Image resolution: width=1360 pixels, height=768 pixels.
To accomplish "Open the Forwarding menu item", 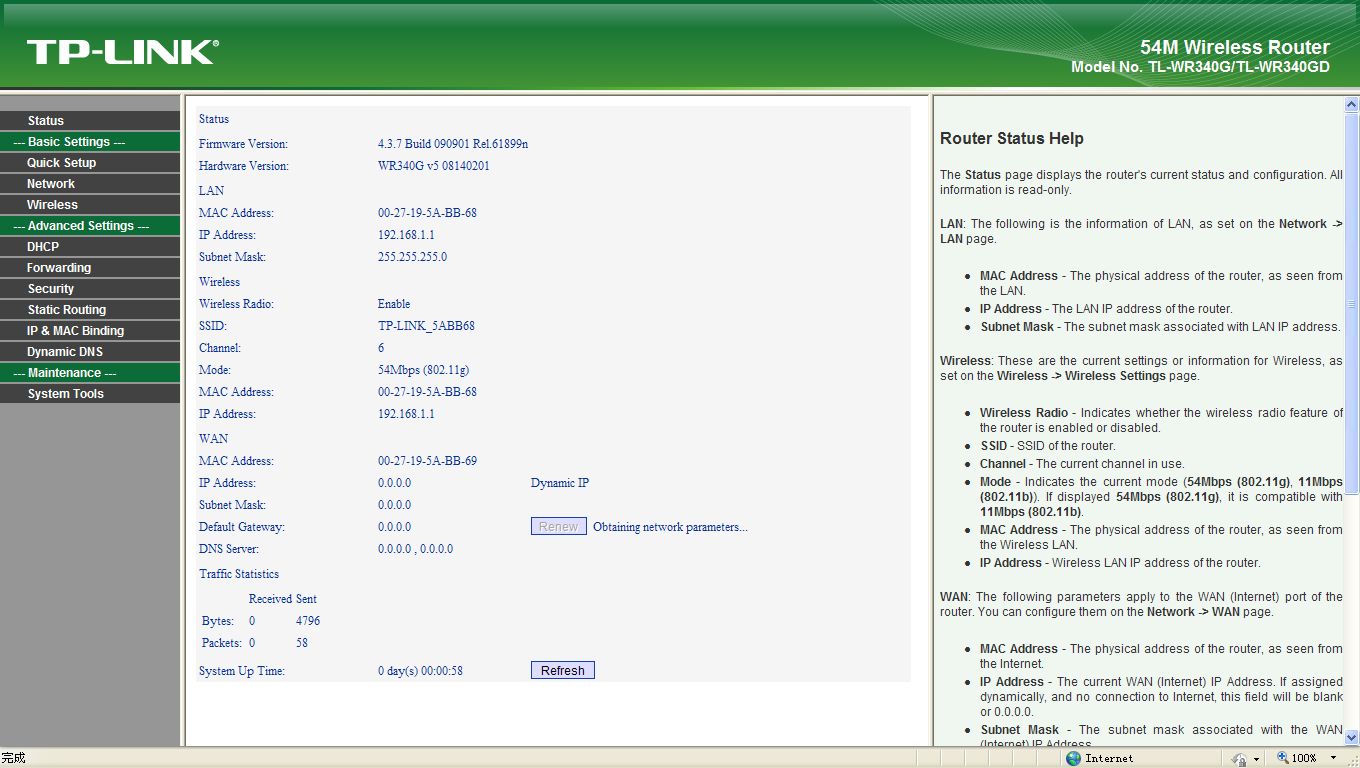I will (90, 267).
